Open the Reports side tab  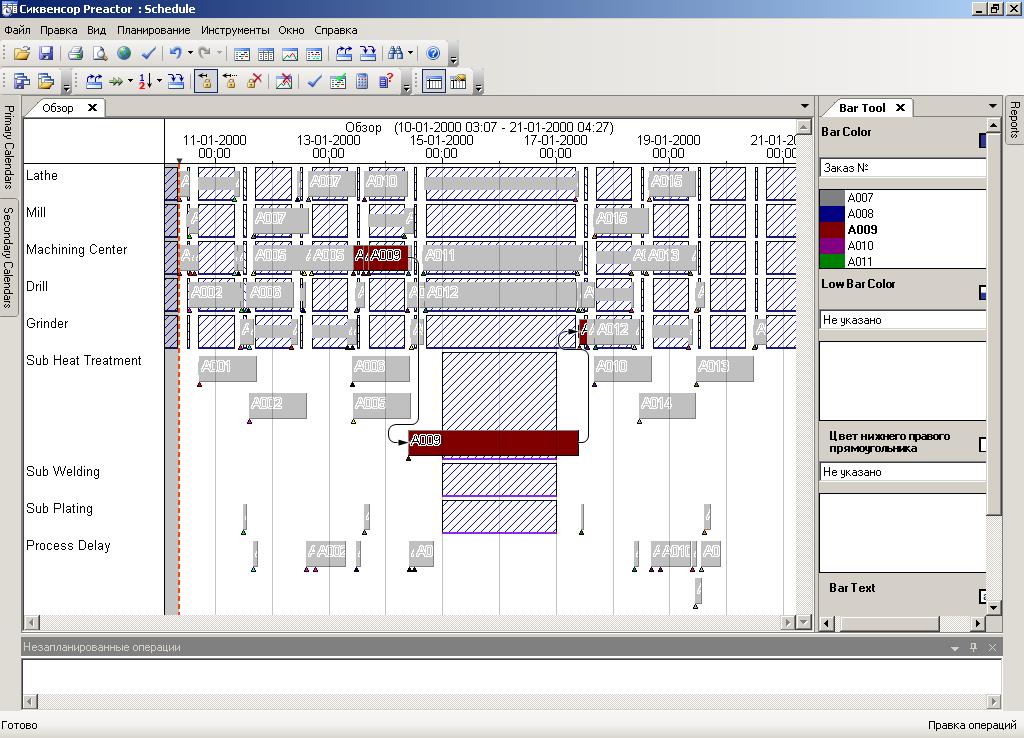tap(1014, 120)
